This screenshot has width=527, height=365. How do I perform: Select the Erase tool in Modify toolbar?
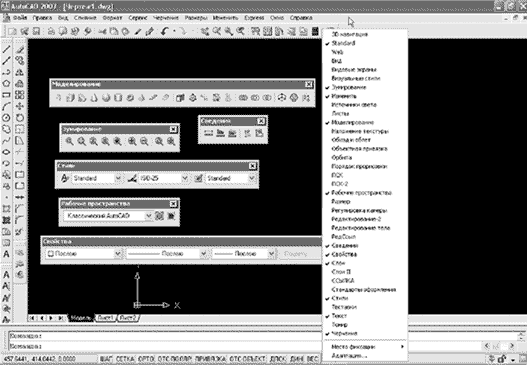(20, 49)
